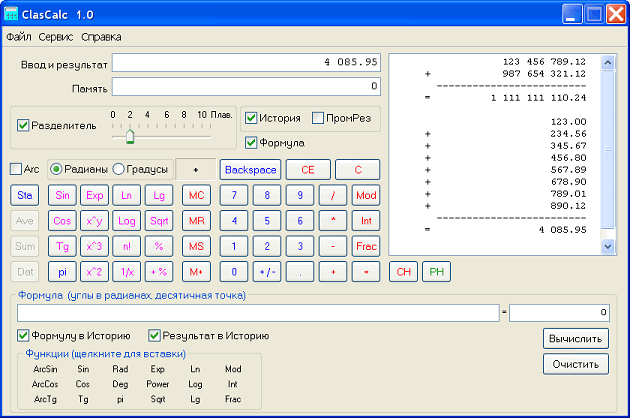This screenshot has width=630, height=418.
Task: Click the Ввод и результат field
Action: (246, 62)
